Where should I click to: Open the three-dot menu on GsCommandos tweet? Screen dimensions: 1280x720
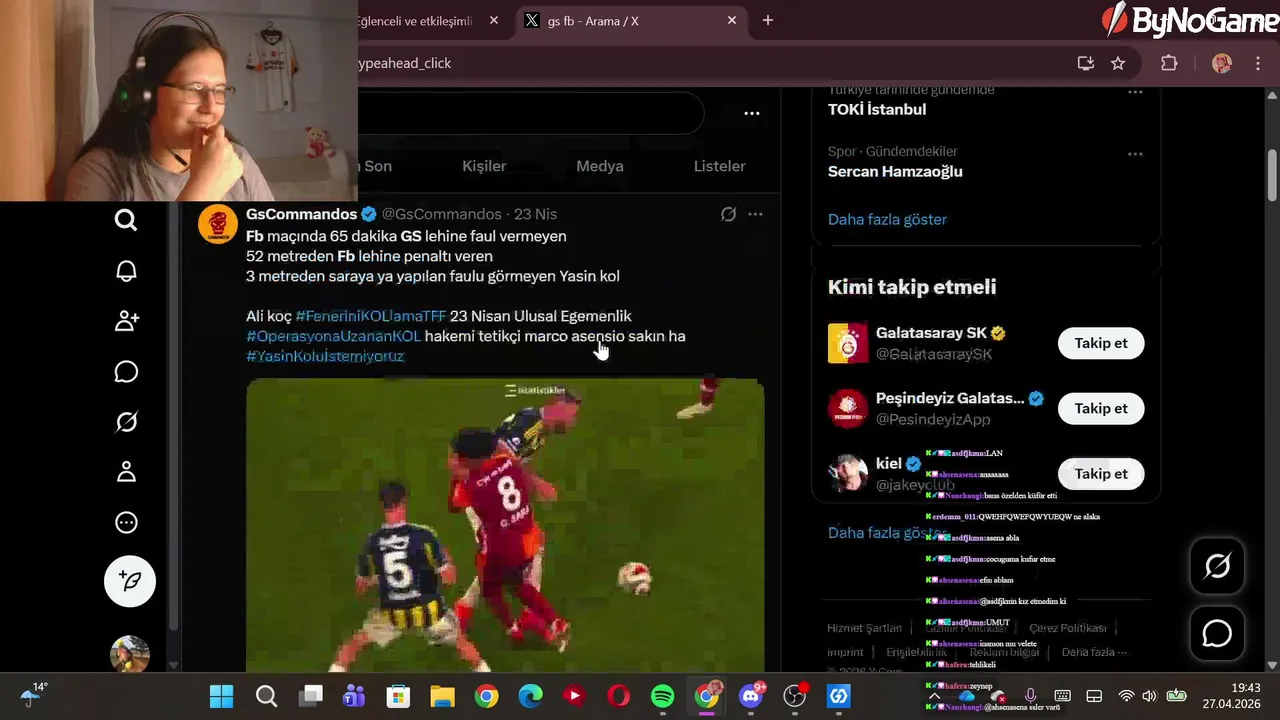(755, 214)
